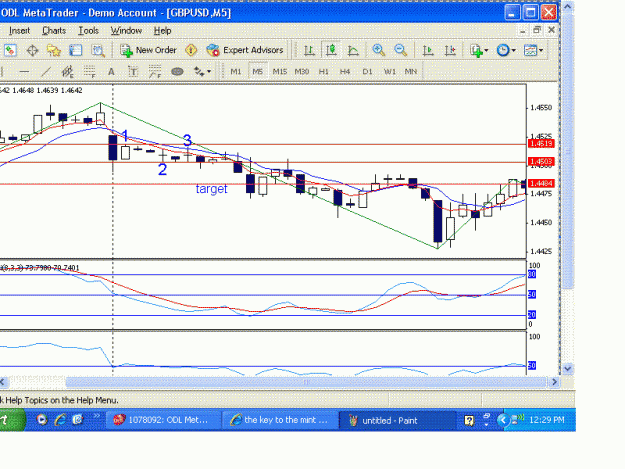Restore the inner chart window
Screen dimensions: 625x469
[x=537, y=30]
